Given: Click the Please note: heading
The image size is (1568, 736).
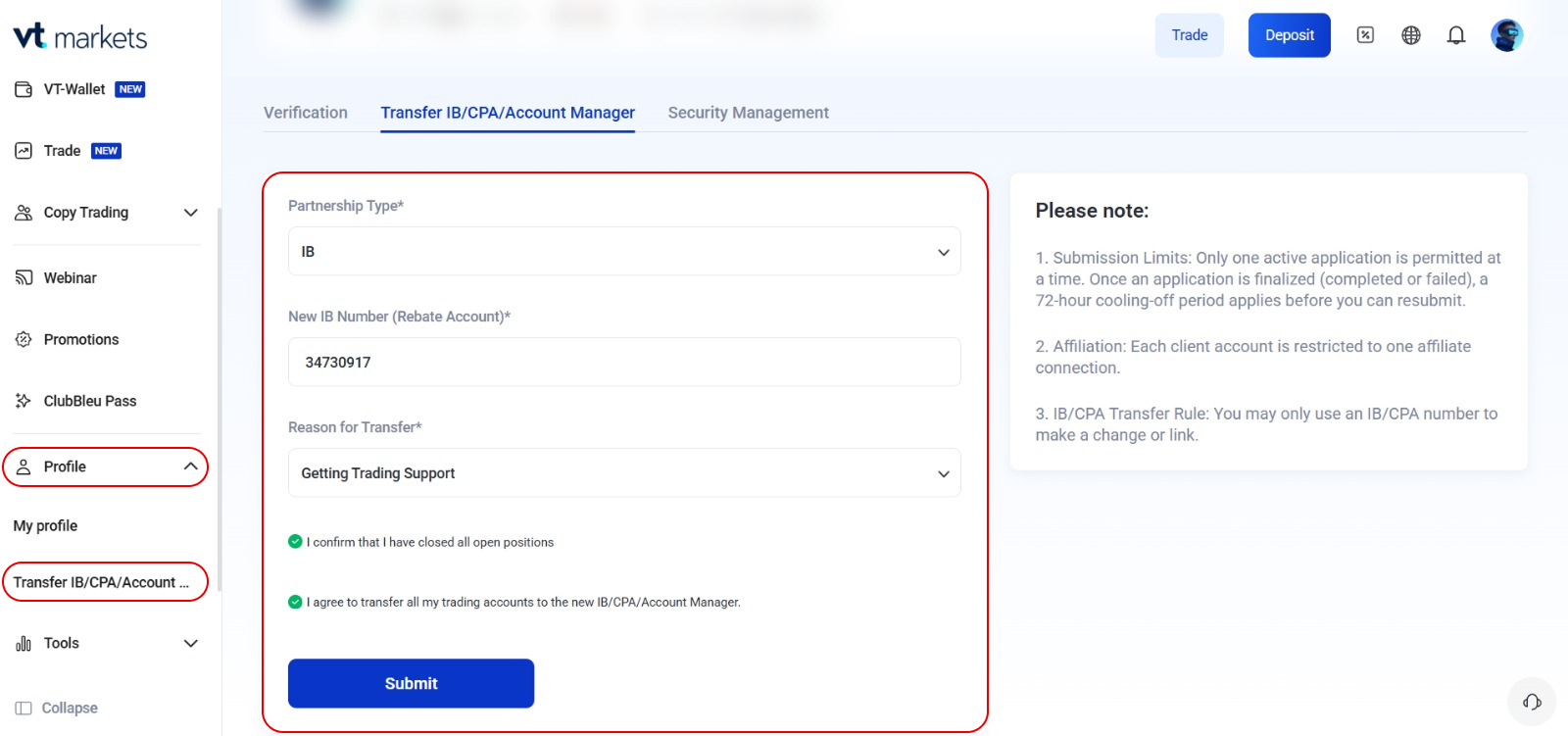Looking at the screenshot, I should 1092,211.
